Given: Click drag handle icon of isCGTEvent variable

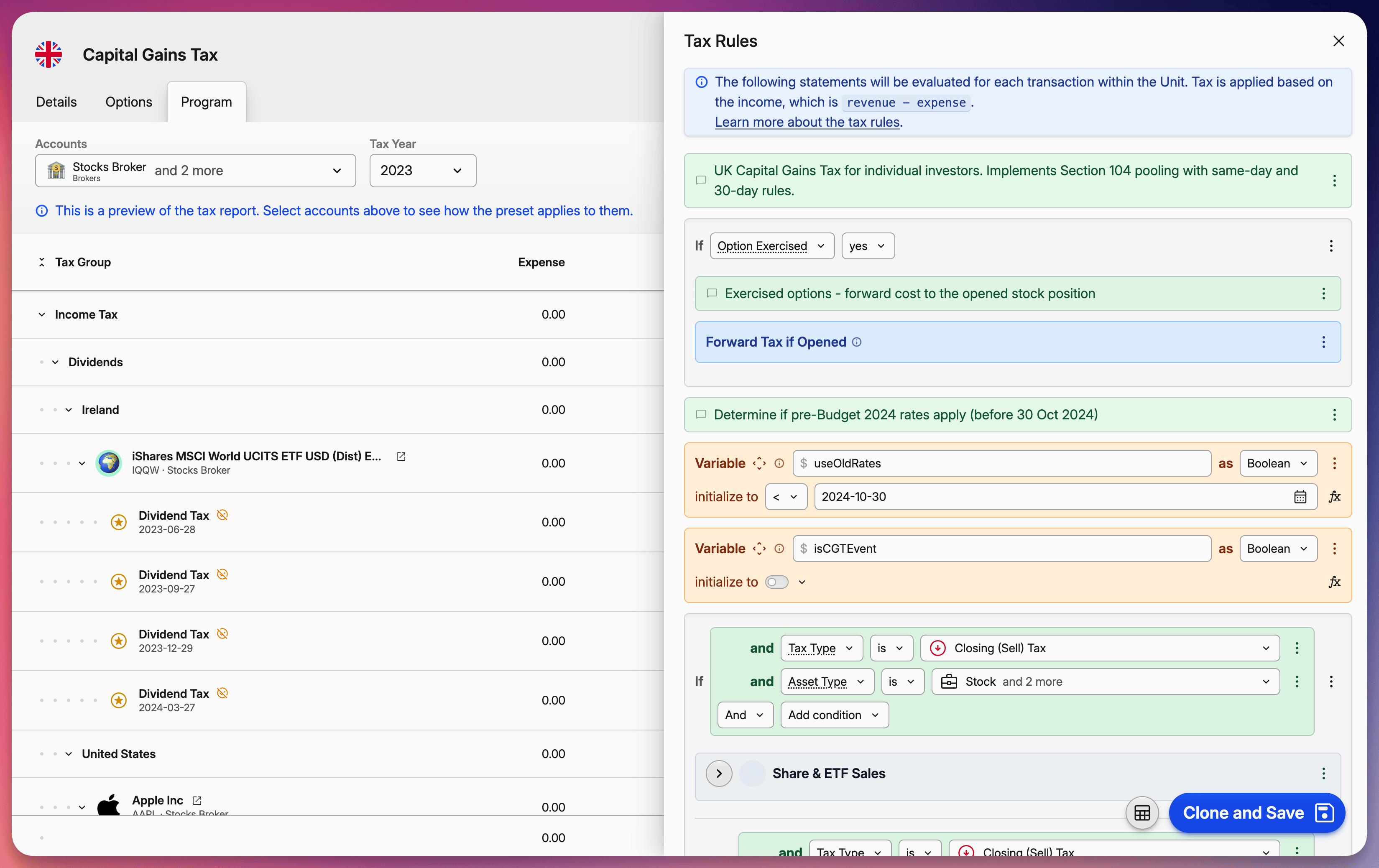Looking at the screenshot, I should click(759, 549).
